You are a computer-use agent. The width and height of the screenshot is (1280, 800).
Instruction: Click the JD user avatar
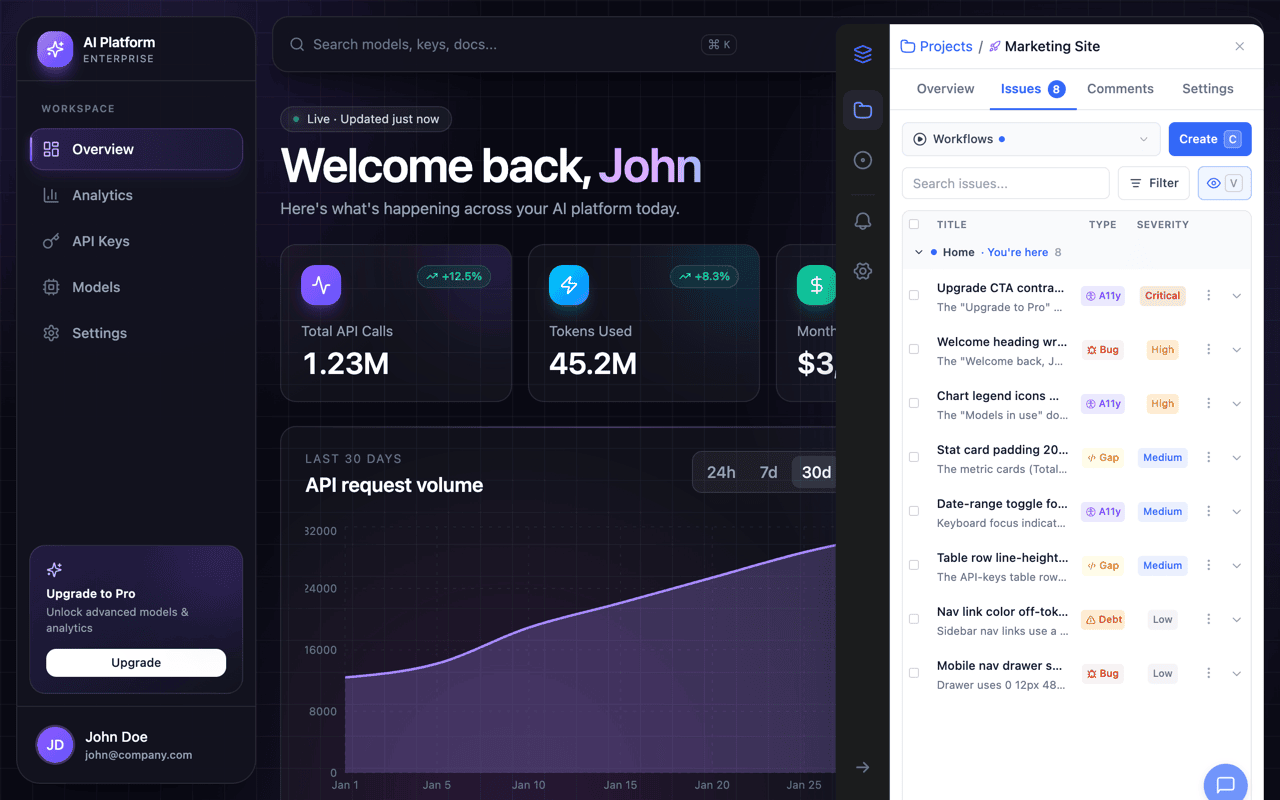point(55,745)
